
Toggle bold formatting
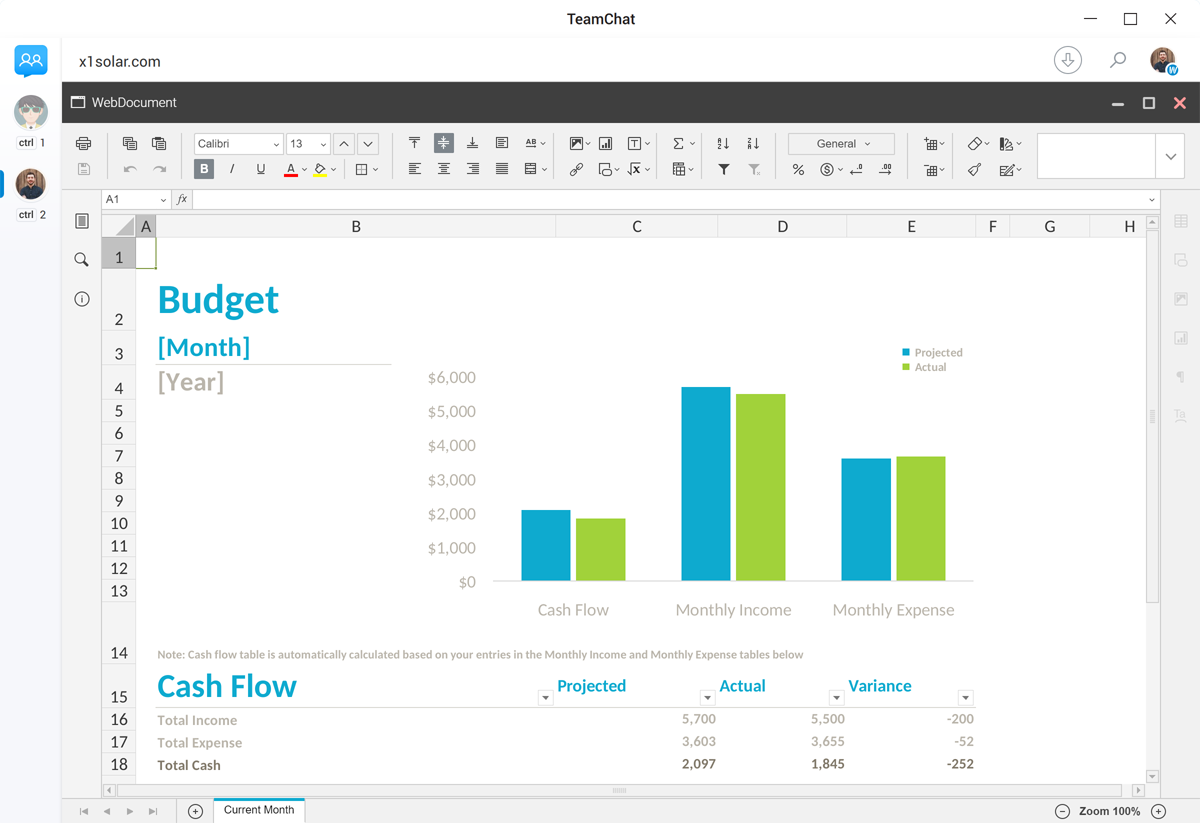coord(204,170)
